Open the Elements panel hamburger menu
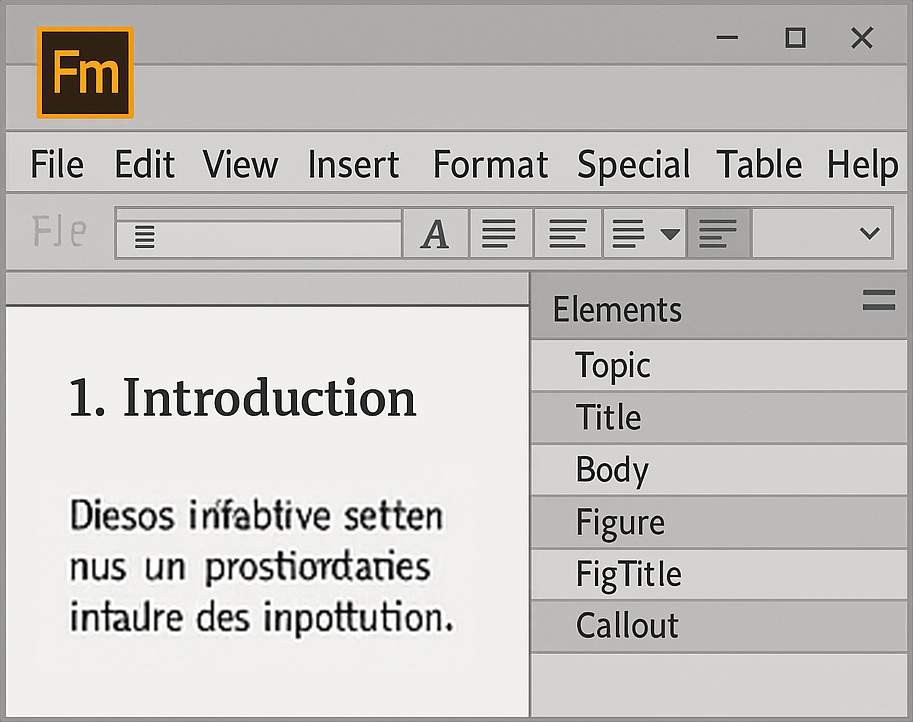 tap(878, 300)
